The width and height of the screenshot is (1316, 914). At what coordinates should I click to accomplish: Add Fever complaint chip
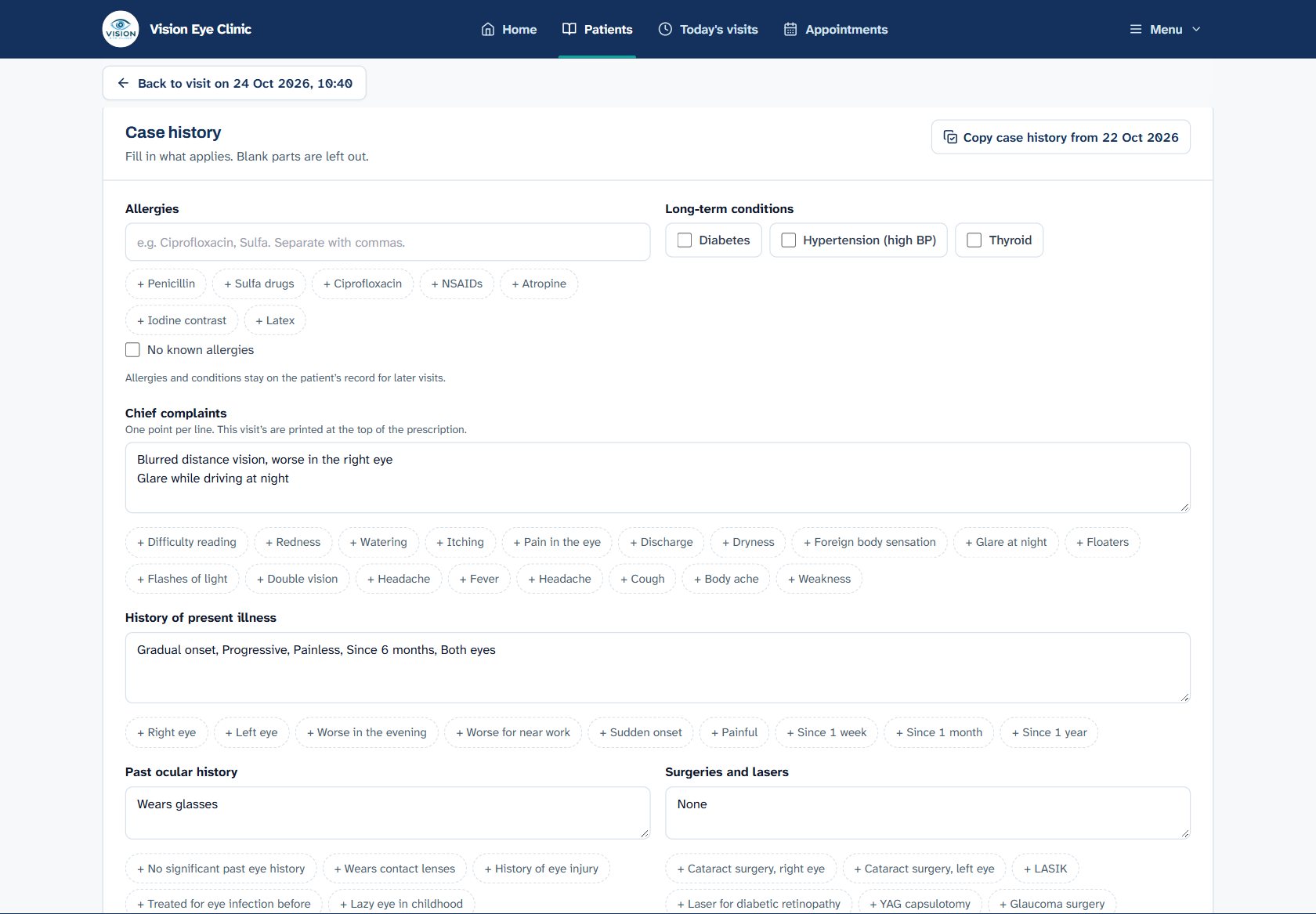[x=479, y=579]
